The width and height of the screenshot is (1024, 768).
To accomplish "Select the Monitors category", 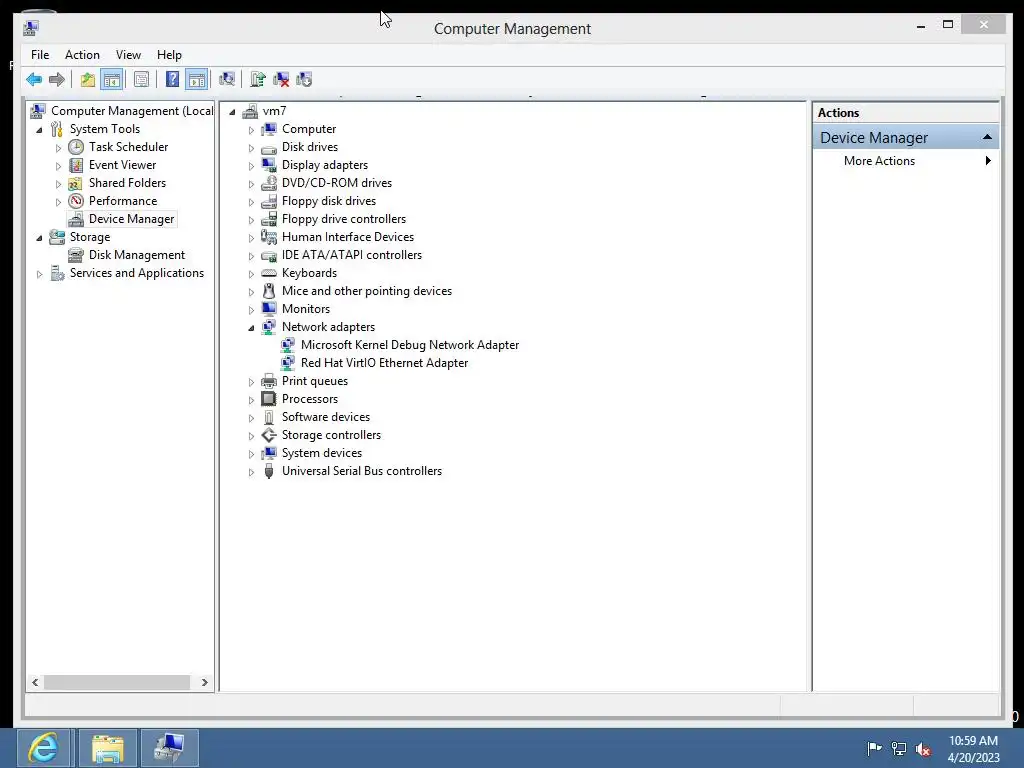I will (x=306, y=309).
